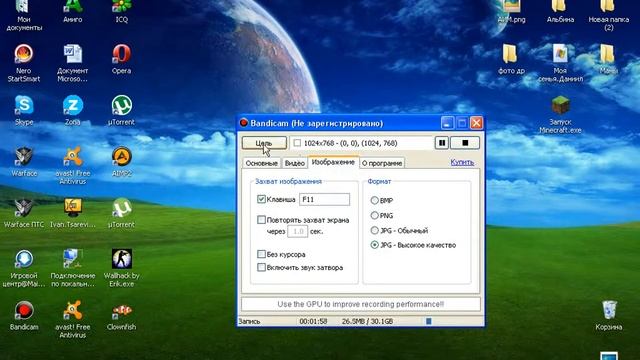Viewport: 640px width, 360px height.
Task: Select the µTorrent icon below AIMP2
Action: [122, 208]
